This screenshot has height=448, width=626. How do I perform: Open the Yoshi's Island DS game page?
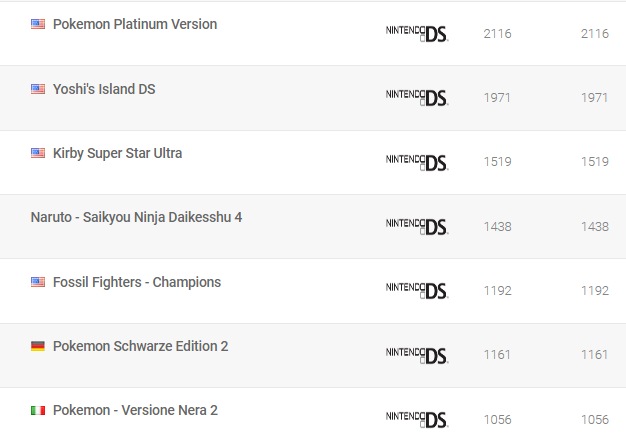(103, 89)
